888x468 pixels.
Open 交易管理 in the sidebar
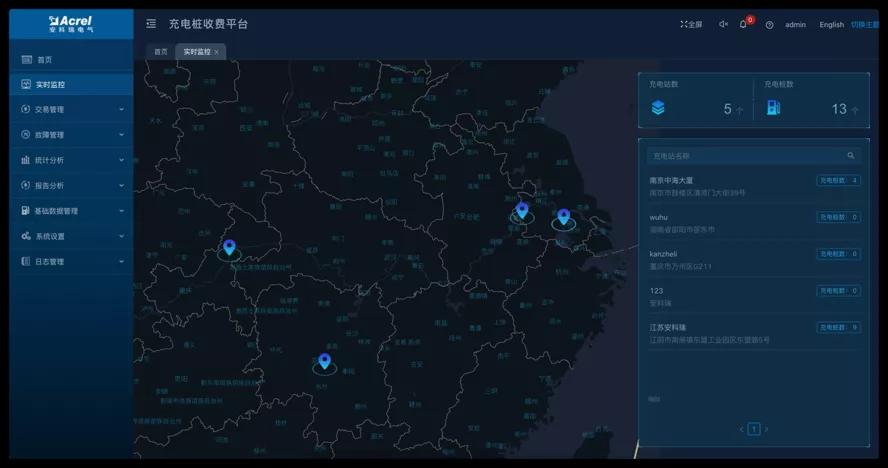(71, 109)
